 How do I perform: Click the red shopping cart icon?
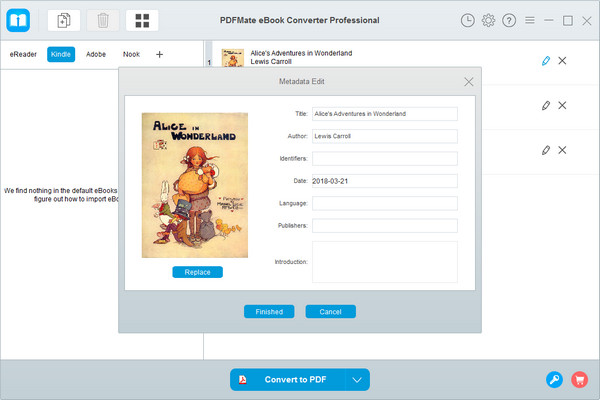point(580,380)
